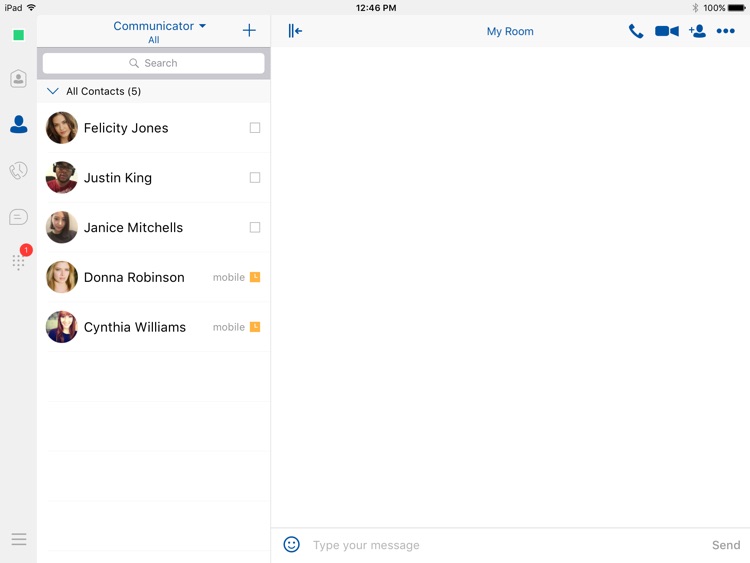Image resolution: width=750 pixels, height=563 pixels.
Task: Click the My Room title
Action: 510,32
